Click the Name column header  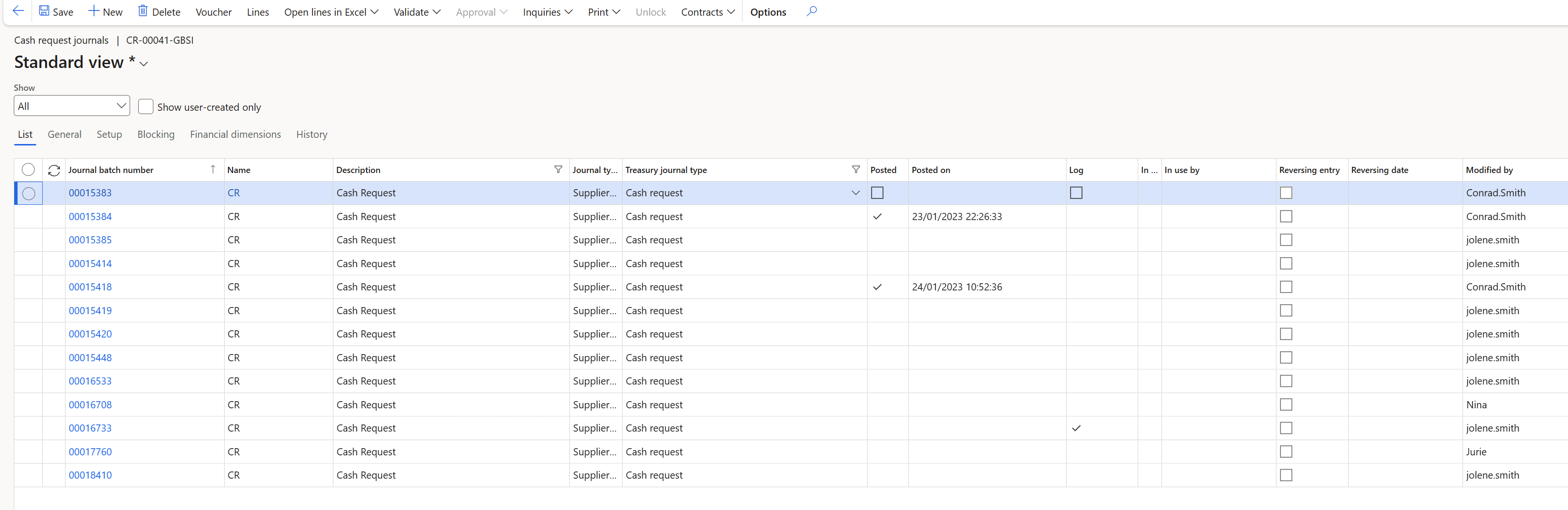pyautogui.click(x=238, y=170)
